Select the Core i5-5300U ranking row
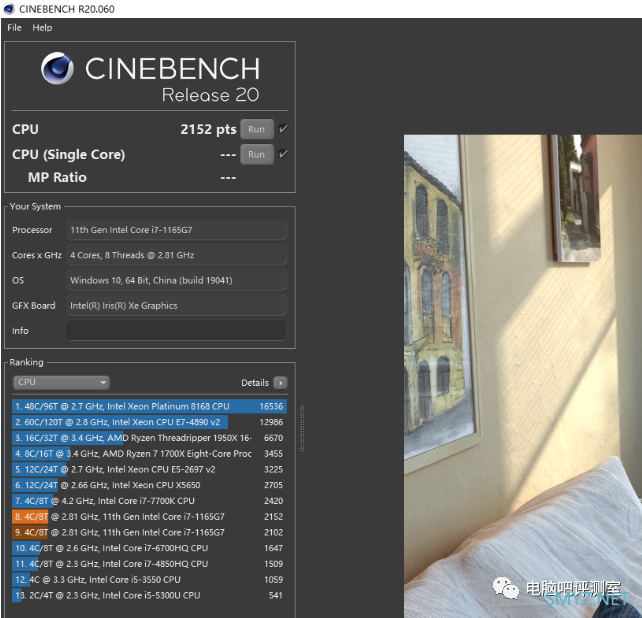This screenshot has height=618, width=642. 149,595
